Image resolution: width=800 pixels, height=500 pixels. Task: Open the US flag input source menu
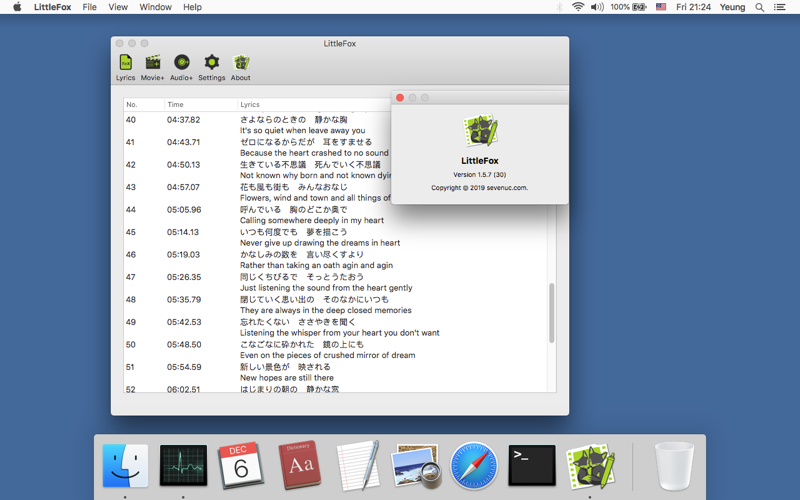(x=661, y=7)
